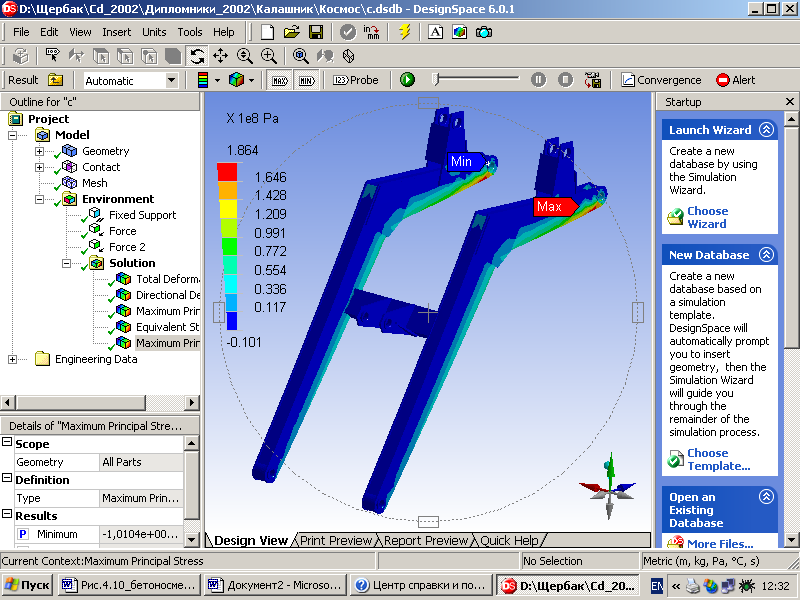Switch to the Report Preview tab
800x600 pixels.
click(x=426, y=541)
